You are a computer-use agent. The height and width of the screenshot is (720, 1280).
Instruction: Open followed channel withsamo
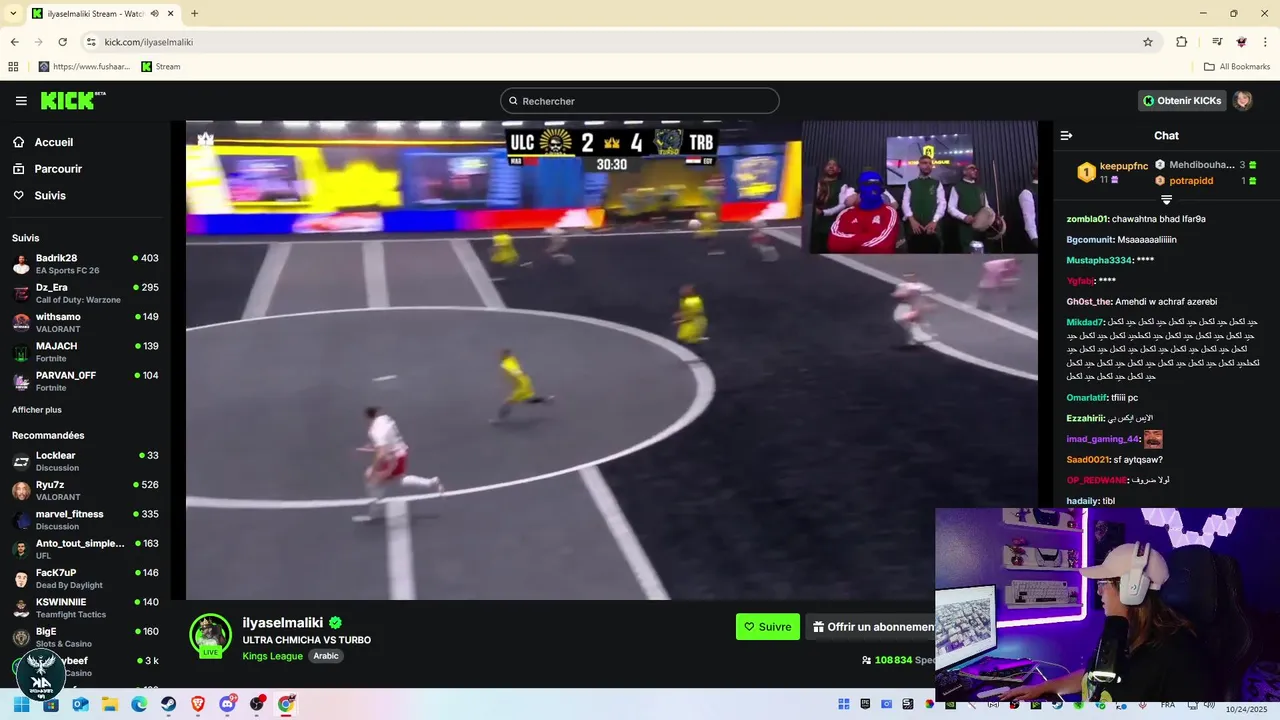(x=85, y=323)
